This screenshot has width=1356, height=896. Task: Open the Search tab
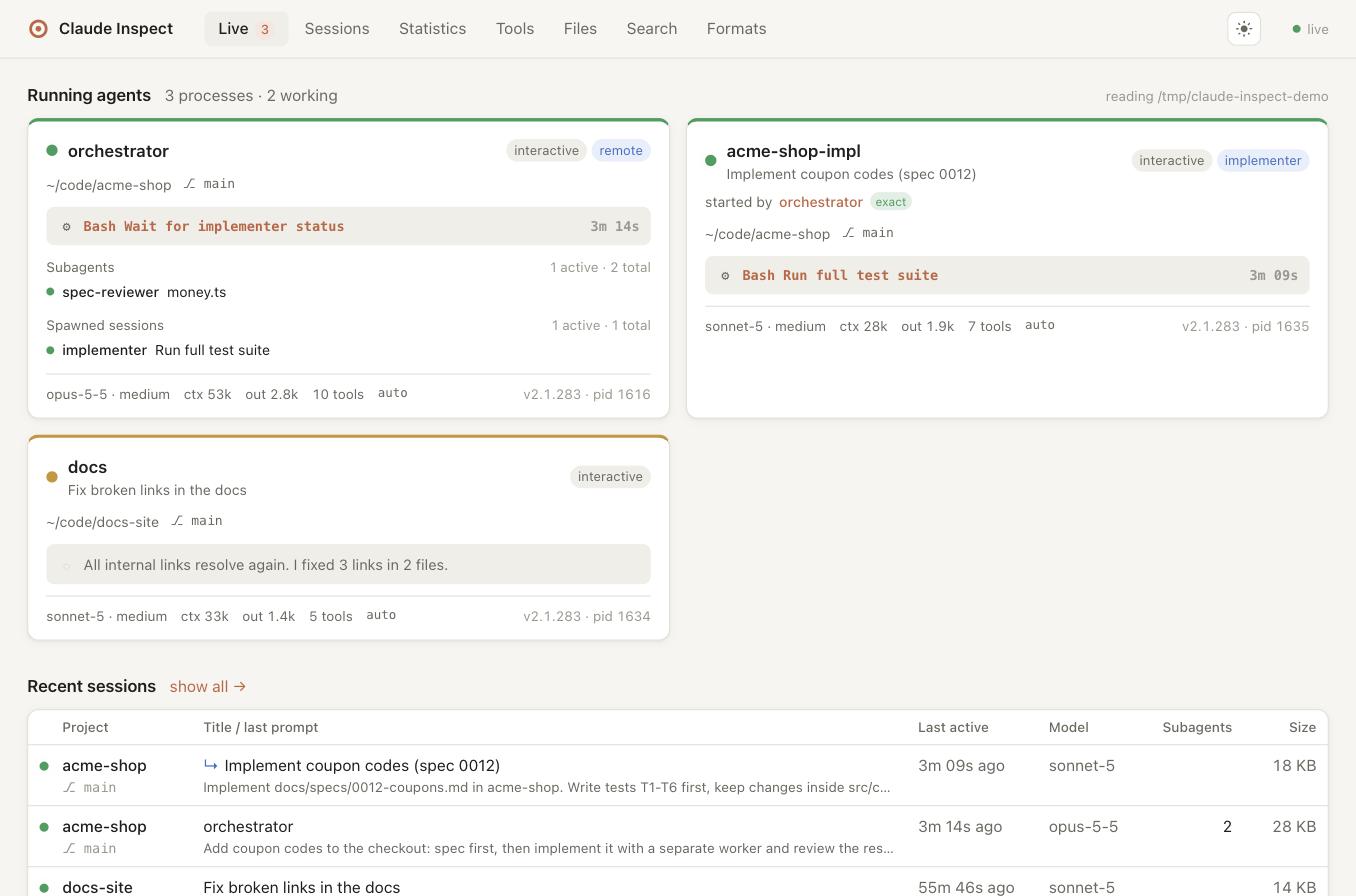652,29
